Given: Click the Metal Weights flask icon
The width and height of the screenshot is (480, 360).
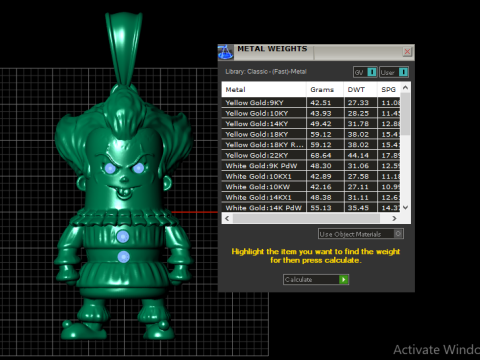Looking at the screenshot, I should click(x=226, y=52).
